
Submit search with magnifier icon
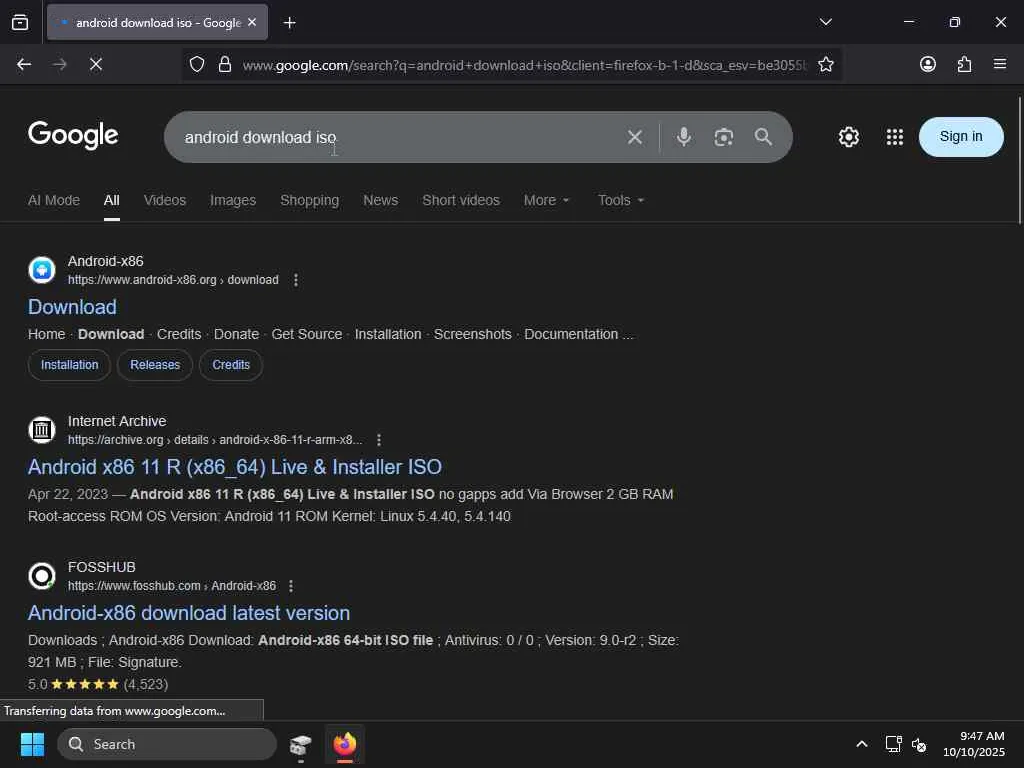(x=763, y=137)
